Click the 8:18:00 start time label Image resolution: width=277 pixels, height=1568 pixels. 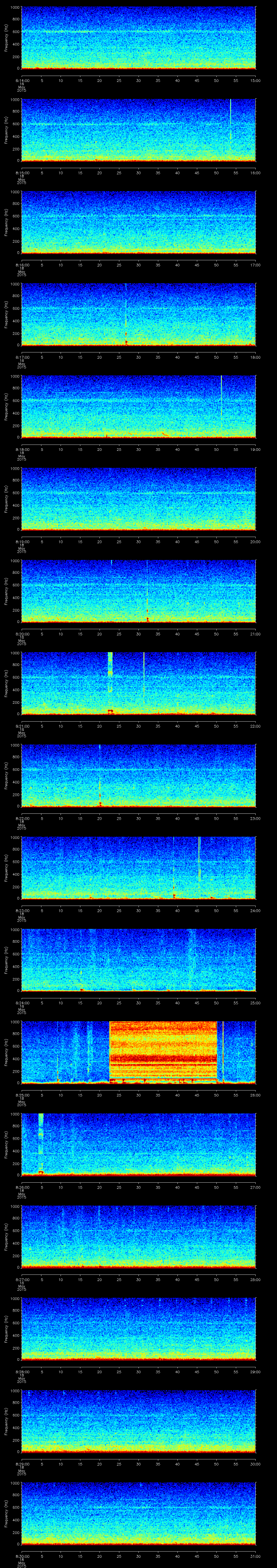click(22, 449)
